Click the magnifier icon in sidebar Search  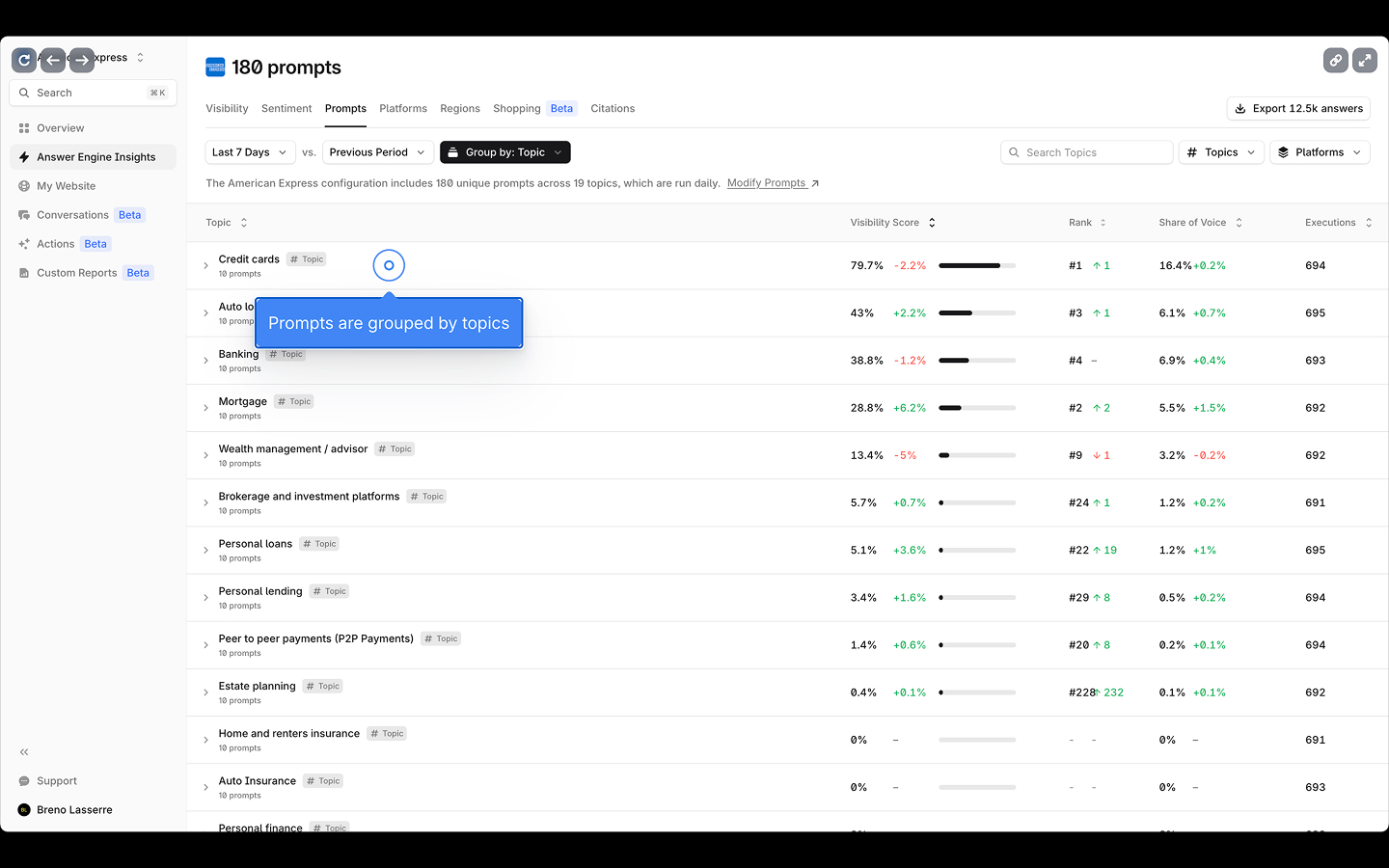[24, 93]
